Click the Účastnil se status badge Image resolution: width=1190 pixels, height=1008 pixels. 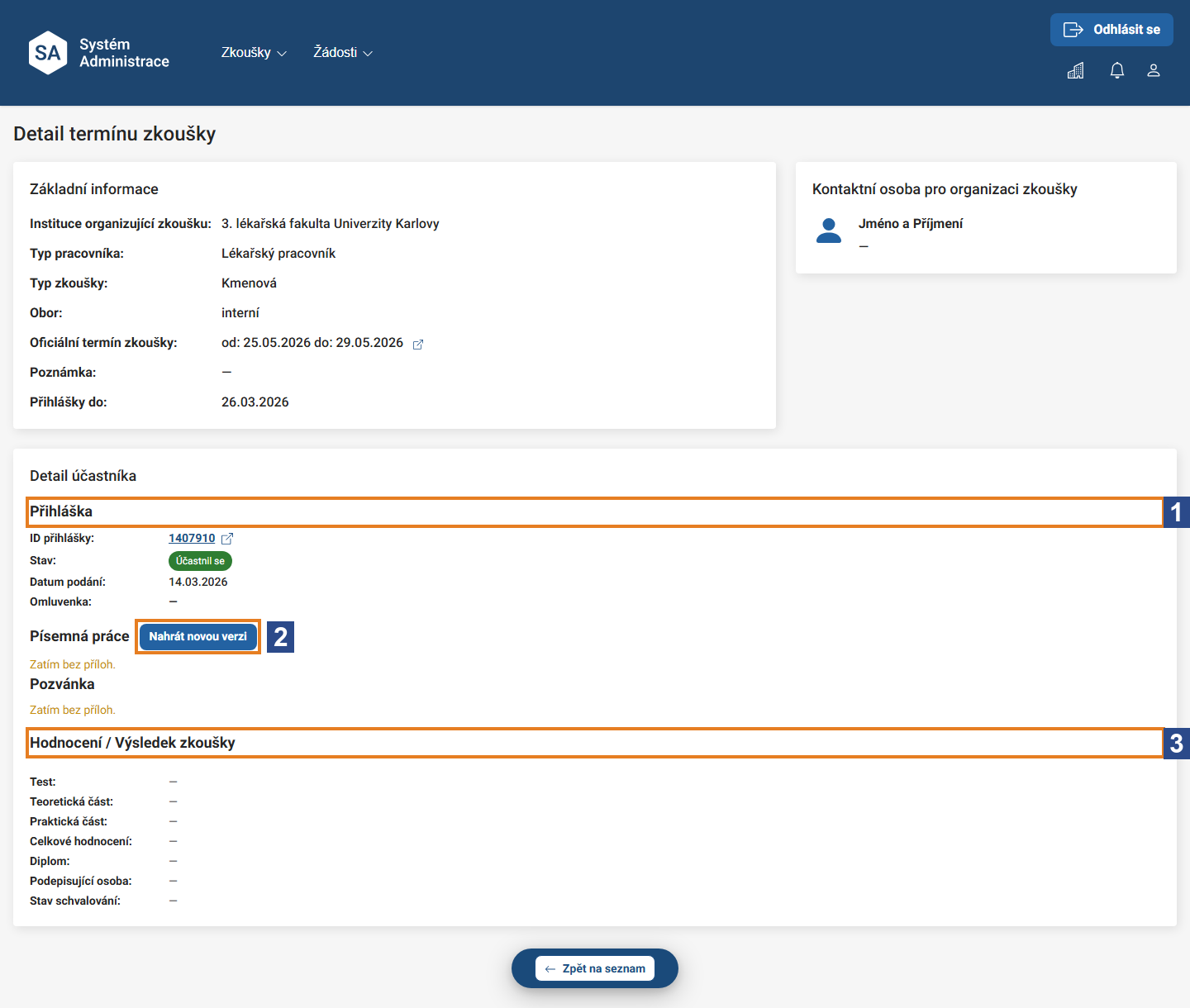[x=200, y=561]
